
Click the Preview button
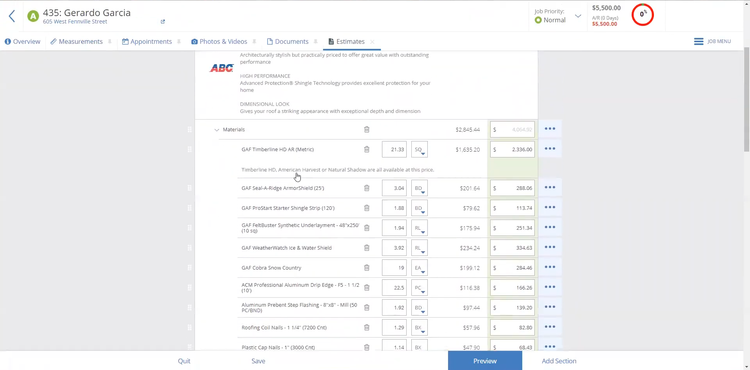485,361
